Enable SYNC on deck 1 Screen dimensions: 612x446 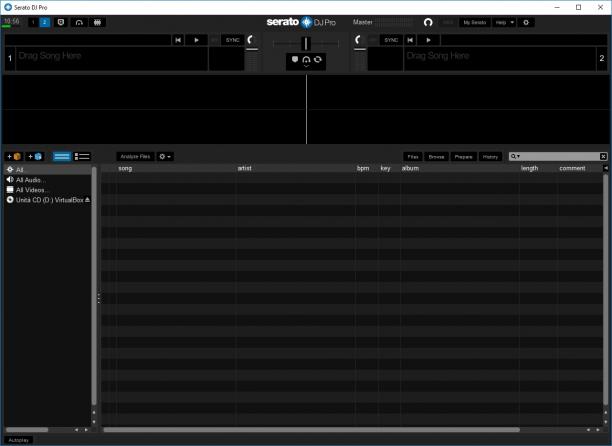[232, 40]
